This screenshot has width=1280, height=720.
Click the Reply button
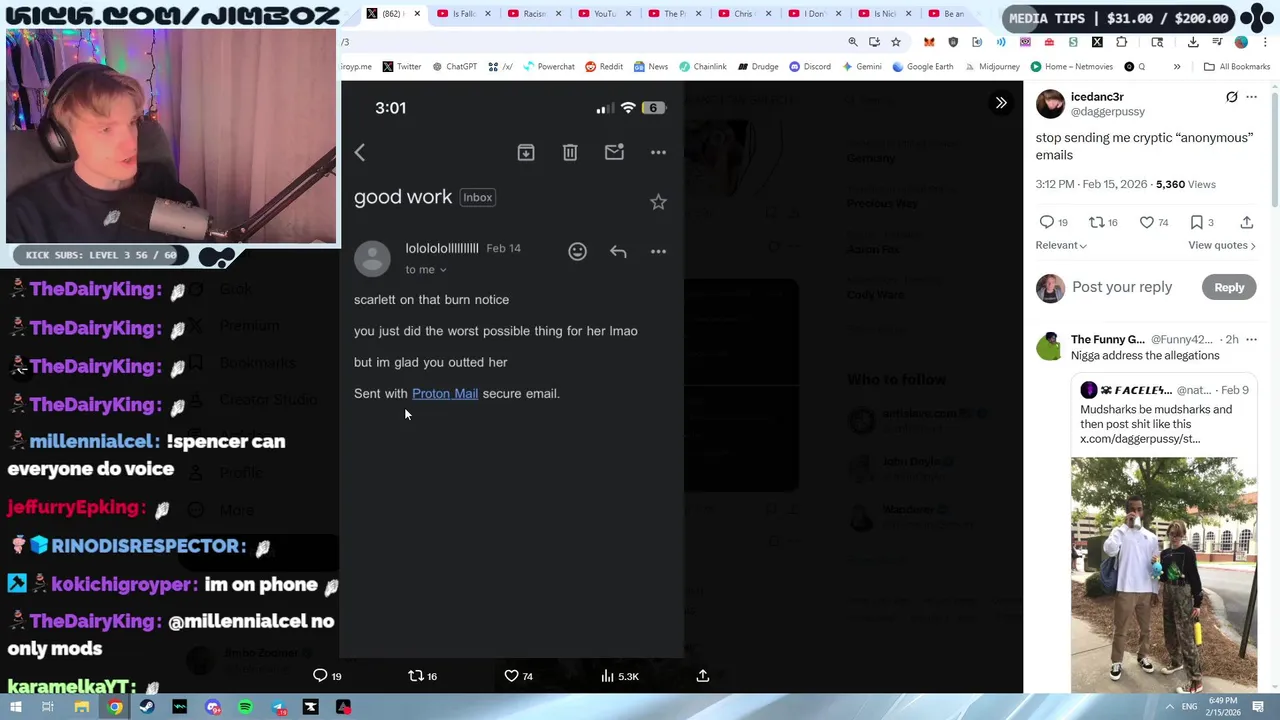(x=1229, y=287)
